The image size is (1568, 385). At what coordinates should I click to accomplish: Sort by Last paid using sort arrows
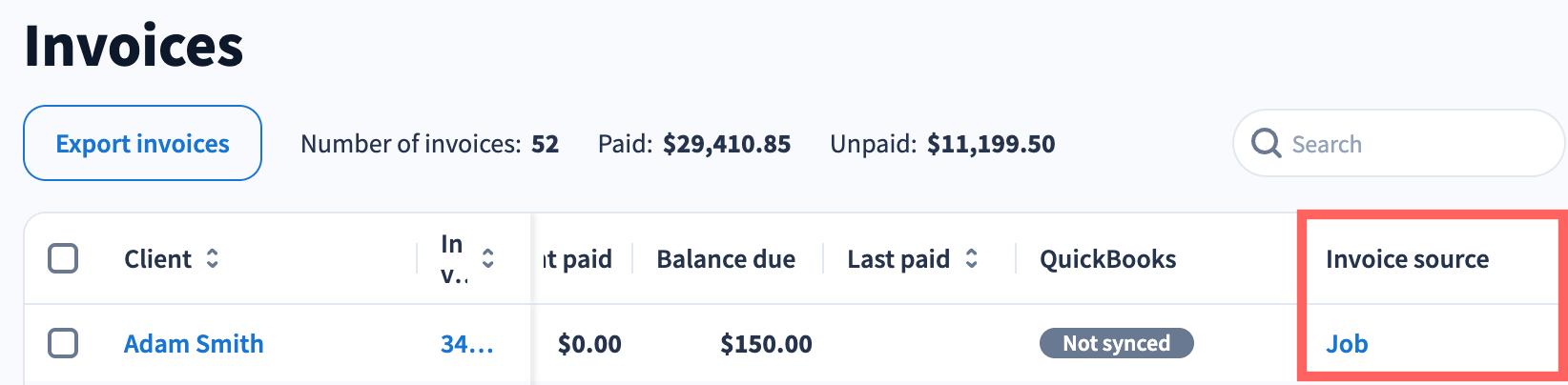click(x=971, y=258)
